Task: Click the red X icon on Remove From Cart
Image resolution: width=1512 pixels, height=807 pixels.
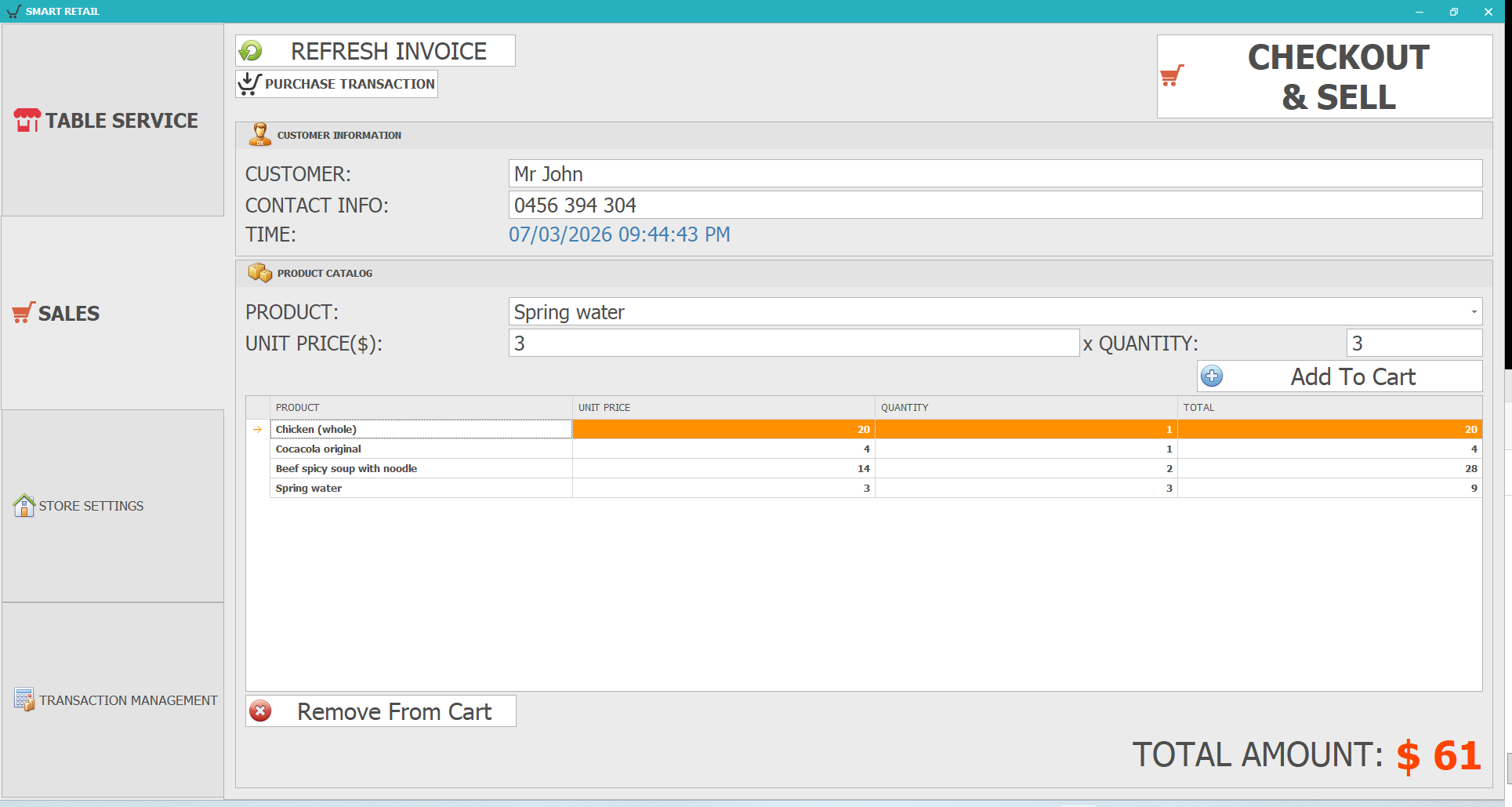Action: tap(261, 711)
